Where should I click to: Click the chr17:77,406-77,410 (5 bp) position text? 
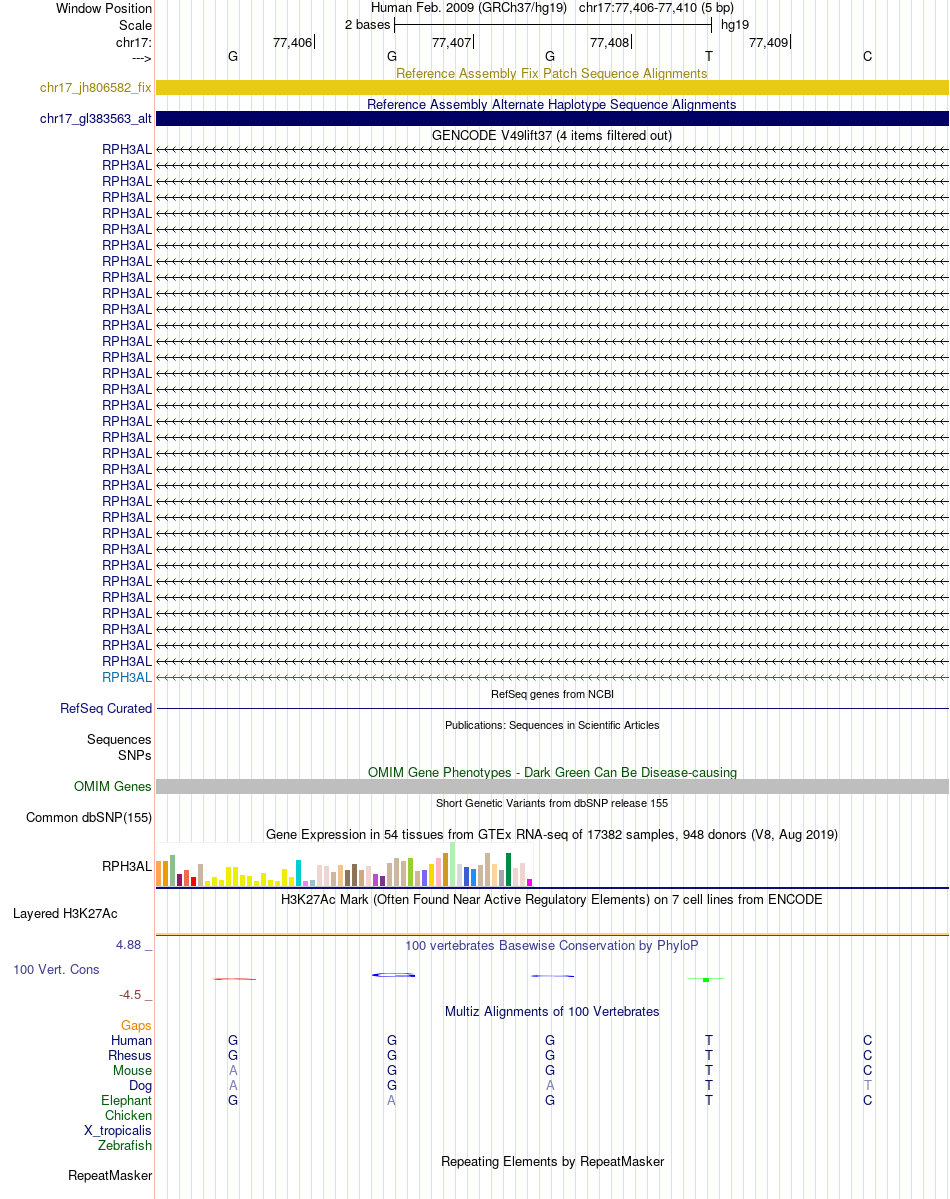(656, 8)
